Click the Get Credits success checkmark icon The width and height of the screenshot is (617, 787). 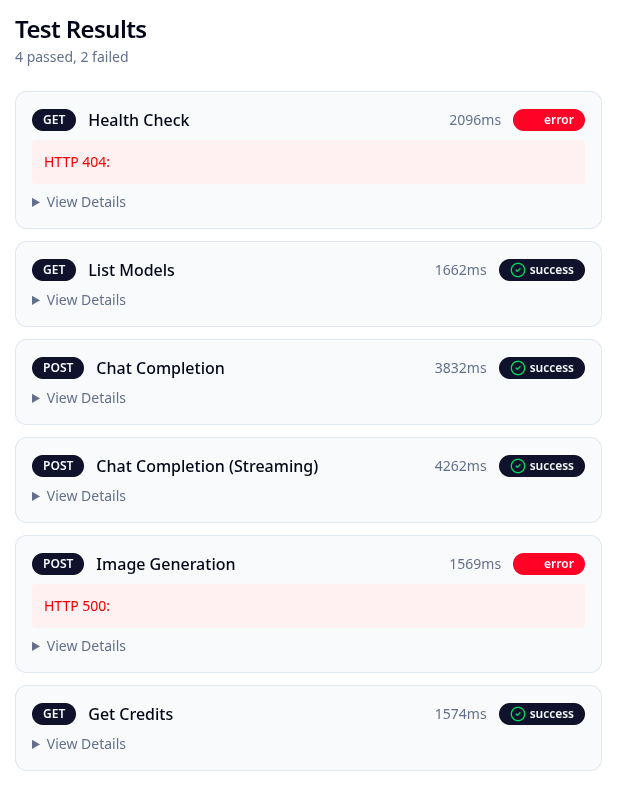click(518, 714)
